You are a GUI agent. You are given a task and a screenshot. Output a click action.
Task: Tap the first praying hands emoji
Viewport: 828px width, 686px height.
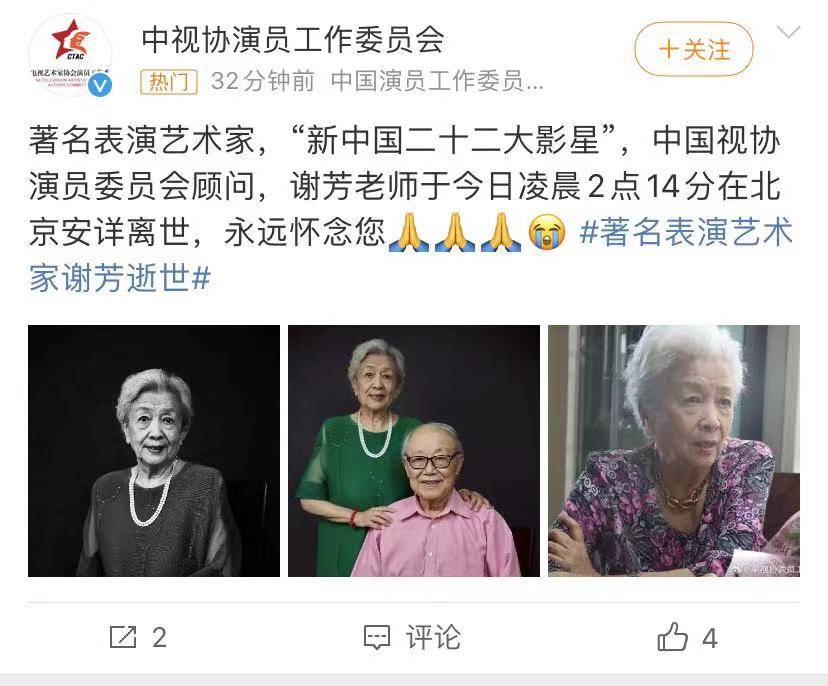pyautogui.click(x=409, y=232)
